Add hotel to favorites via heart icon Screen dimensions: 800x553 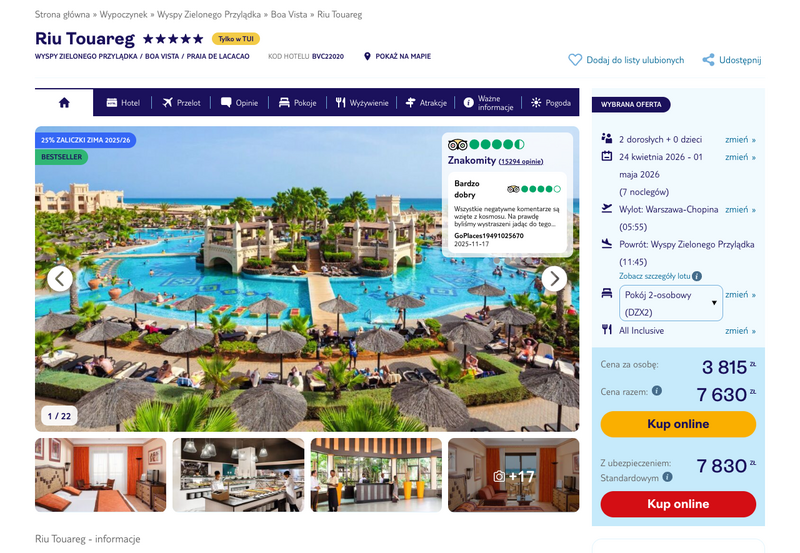(575, 60)
